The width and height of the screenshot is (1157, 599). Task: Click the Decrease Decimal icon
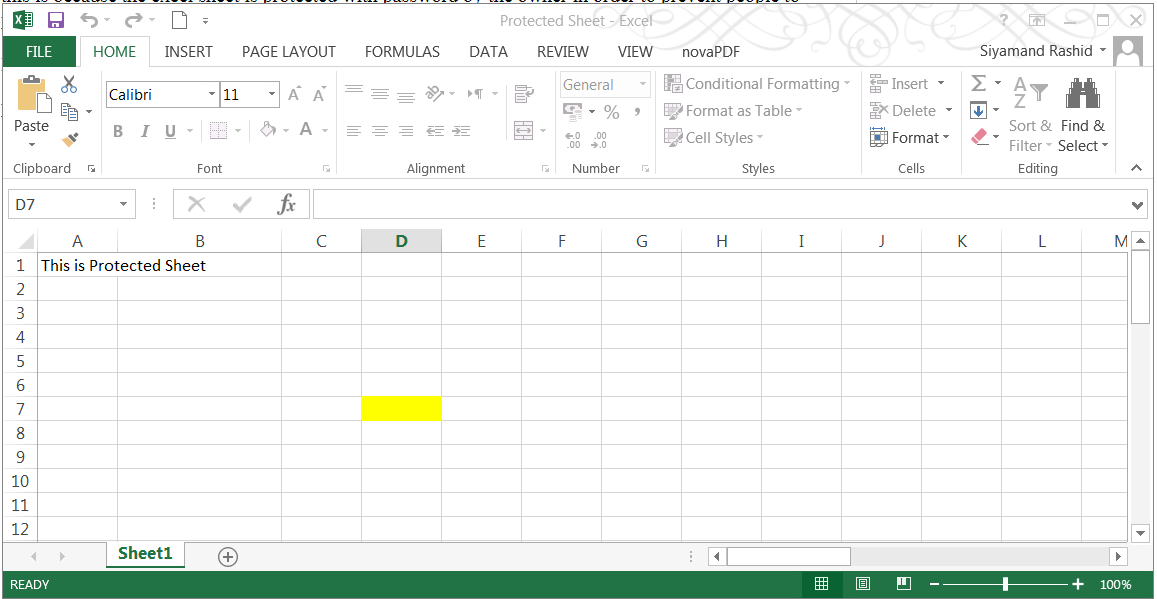tap(599, 139)
